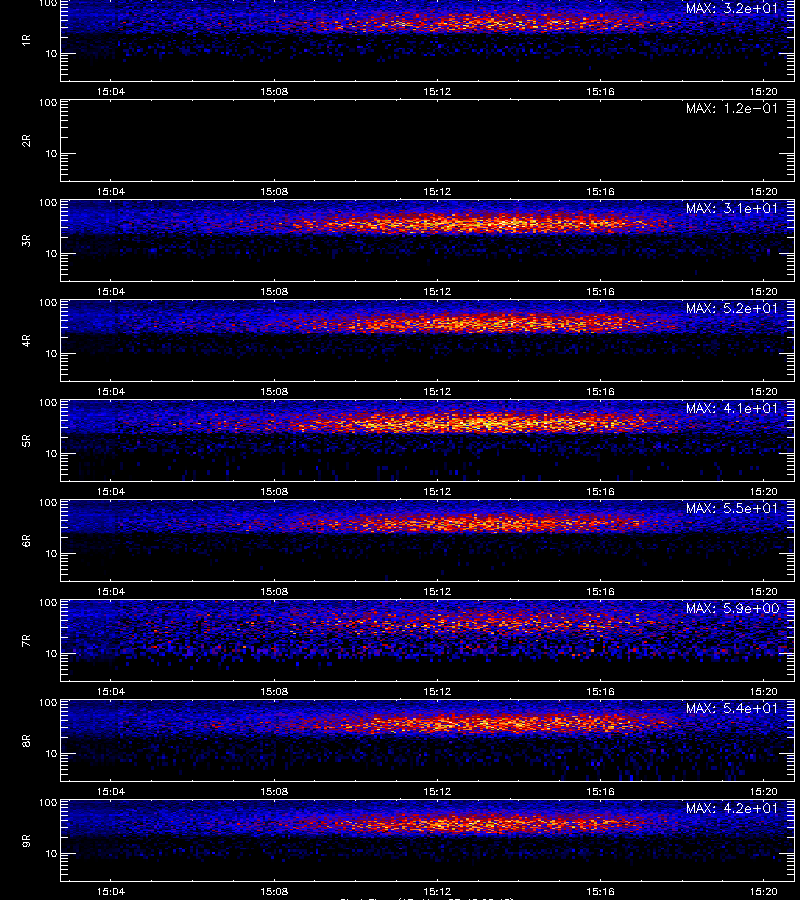Click the 100 y-axis label of panel 7R
This screenshot has height=900, width=800.
coord(48,603)
